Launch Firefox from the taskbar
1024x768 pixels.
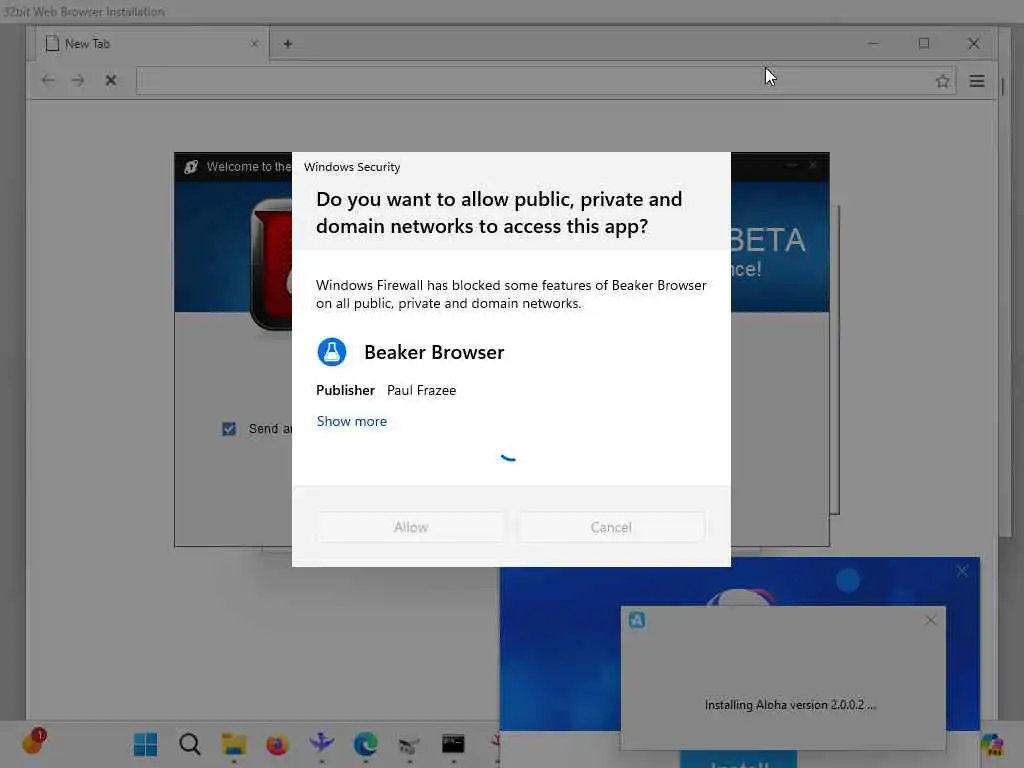click(278, 744)
